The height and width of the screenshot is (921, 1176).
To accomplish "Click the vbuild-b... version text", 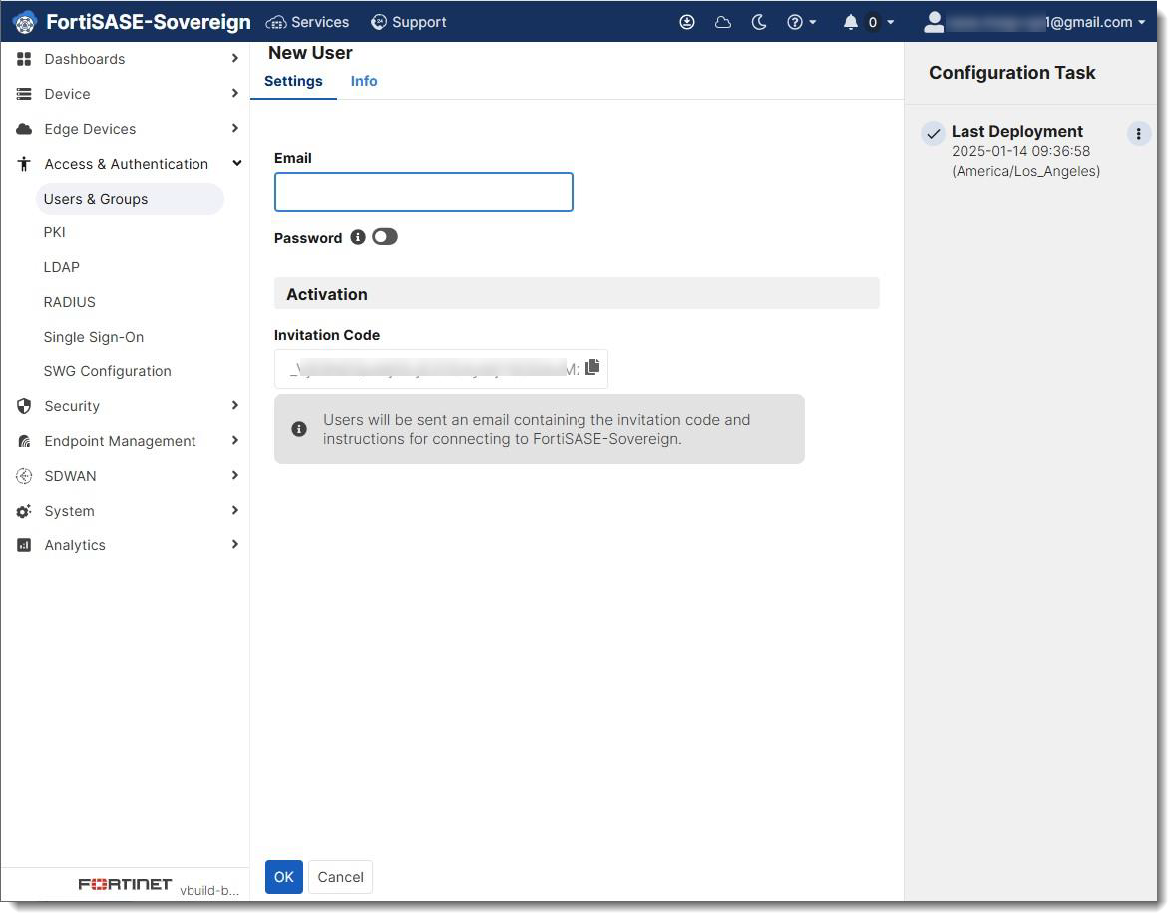I will coord(209,892).
